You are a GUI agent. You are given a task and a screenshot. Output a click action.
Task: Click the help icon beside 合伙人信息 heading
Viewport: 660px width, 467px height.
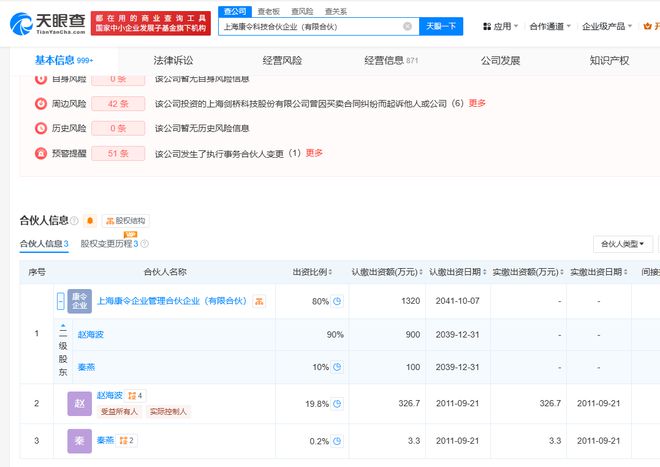74,221
